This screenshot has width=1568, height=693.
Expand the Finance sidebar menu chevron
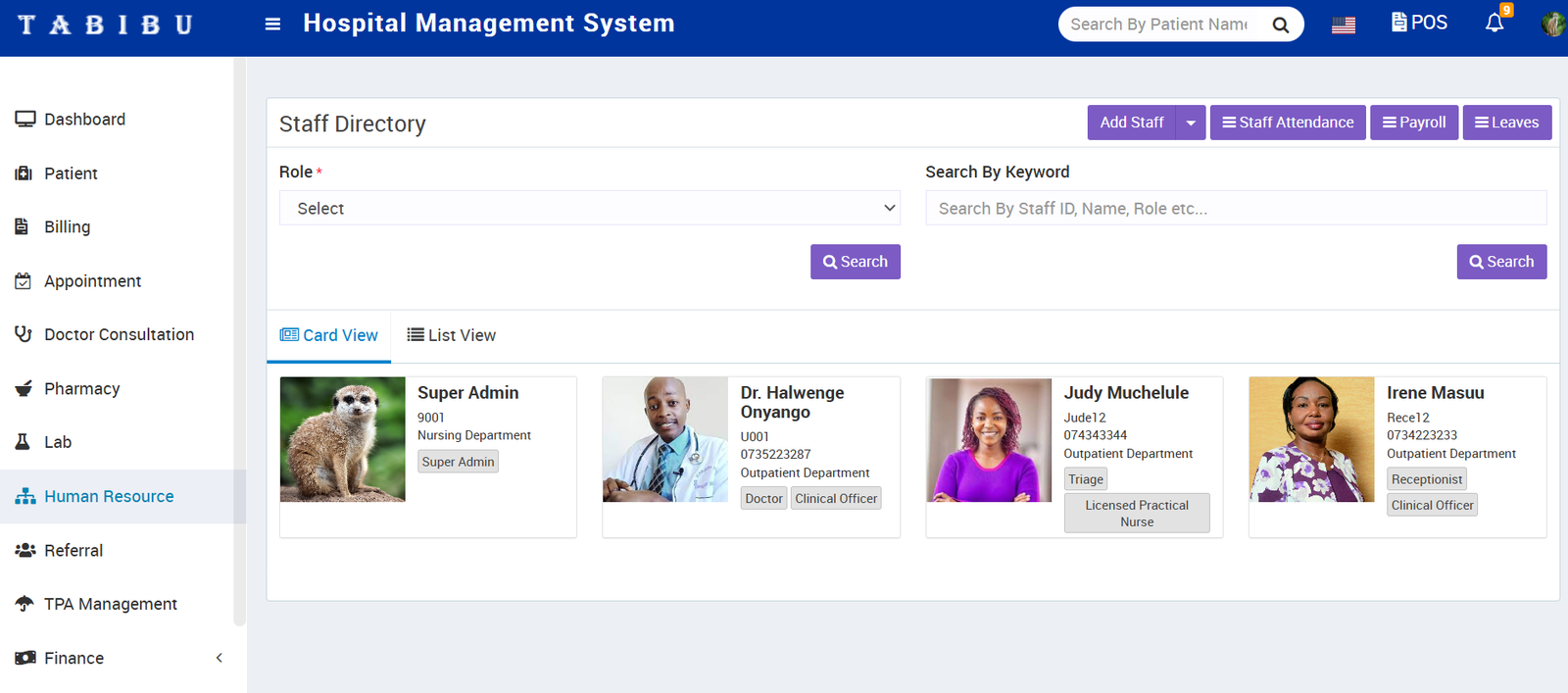pos(220,658)
